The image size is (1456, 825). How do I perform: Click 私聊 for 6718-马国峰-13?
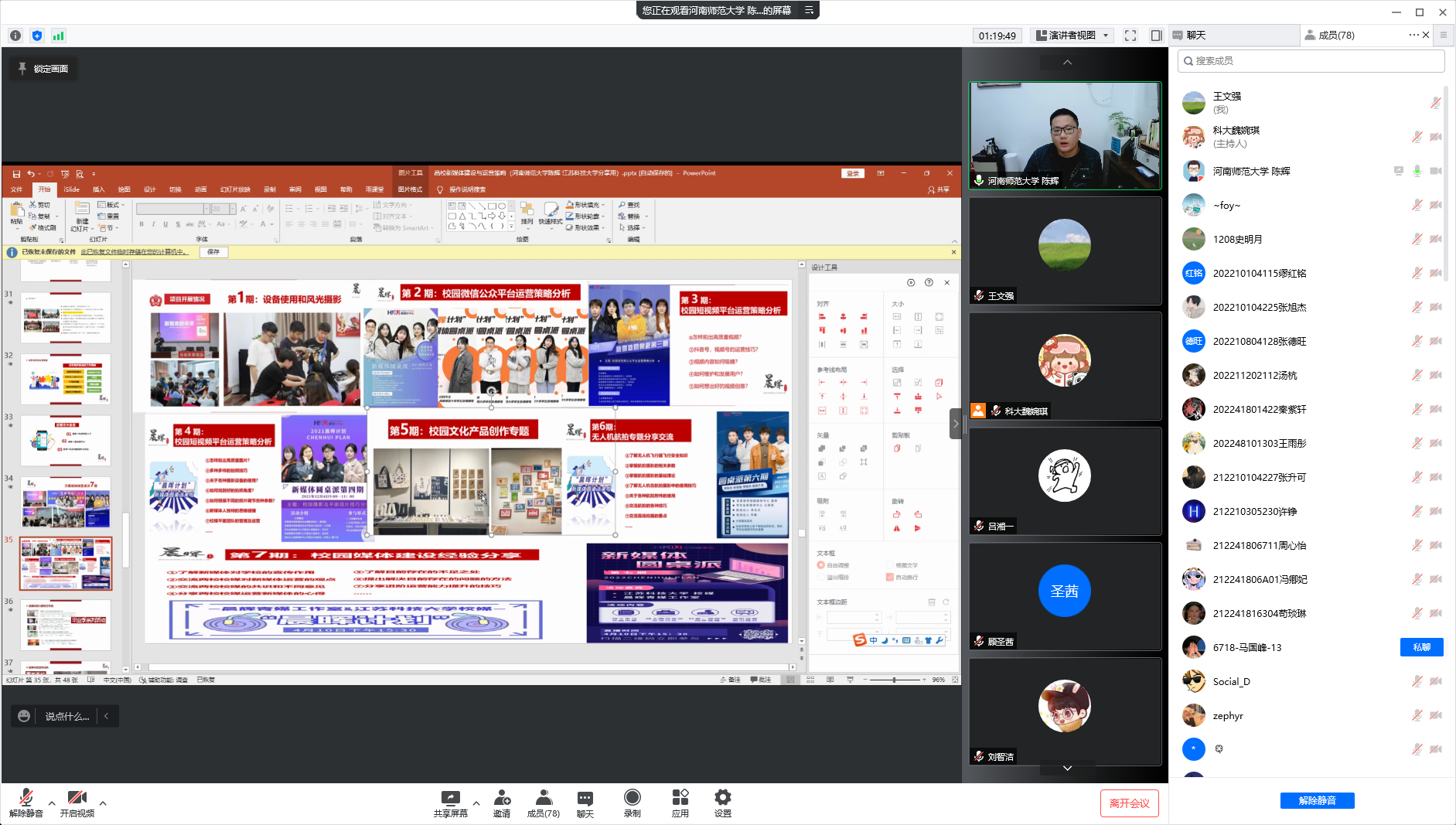1421,647
